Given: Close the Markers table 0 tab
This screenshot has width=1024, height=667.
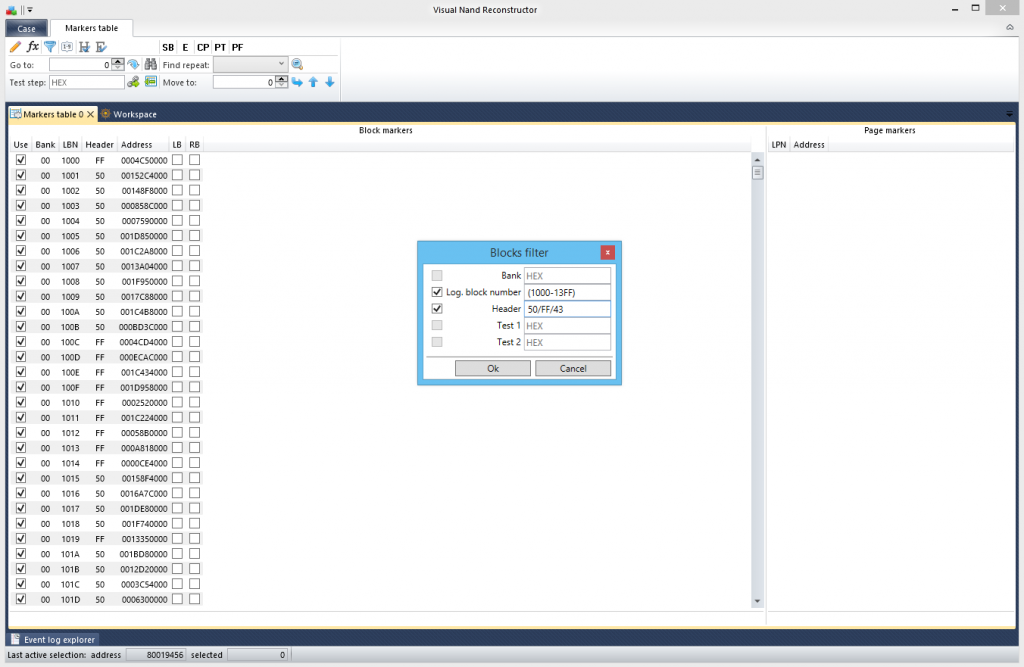Looking at the screenshot, I should point(90,114).
